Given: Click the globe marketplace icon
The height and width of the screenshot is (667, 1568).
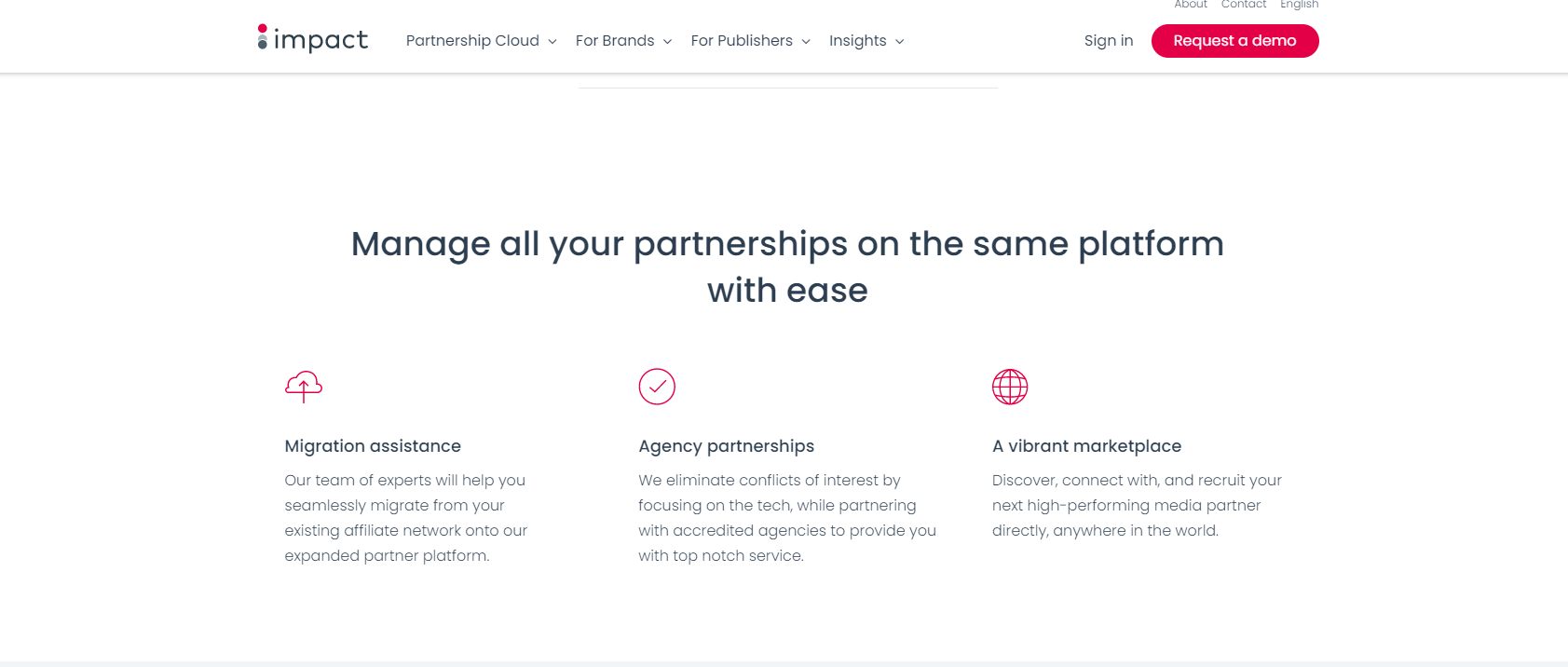Looking at the screenshot, I should [1010, 387].
